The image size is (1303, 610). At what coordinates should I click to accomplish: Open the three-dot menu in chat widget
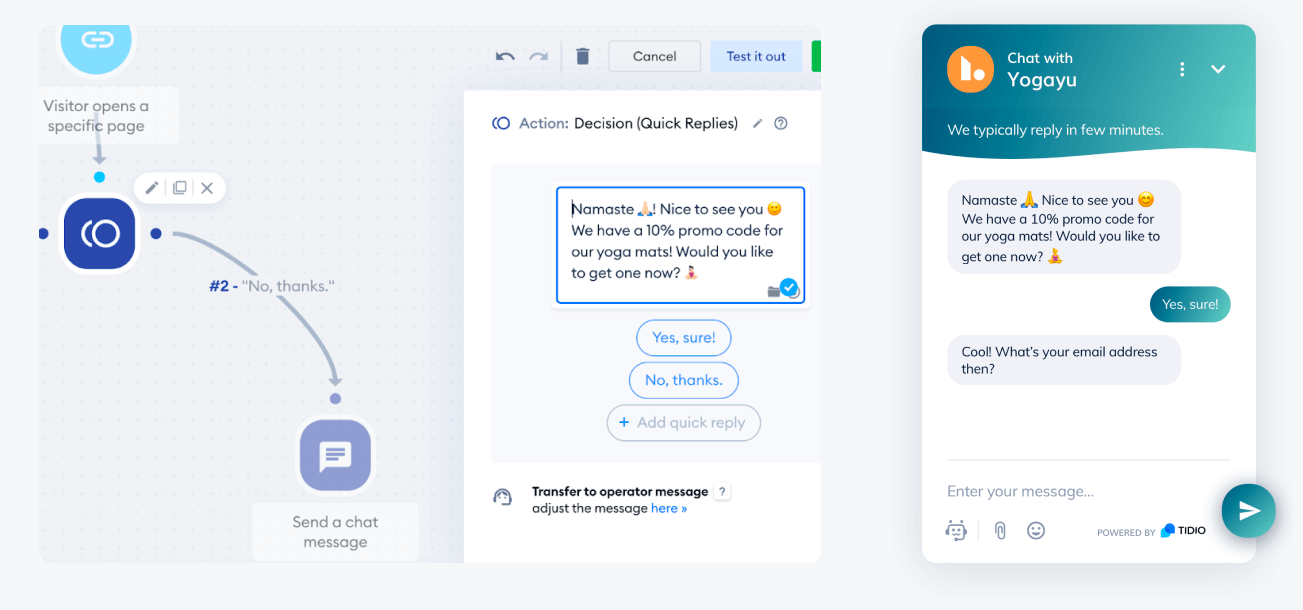[x=1182, y=69]
